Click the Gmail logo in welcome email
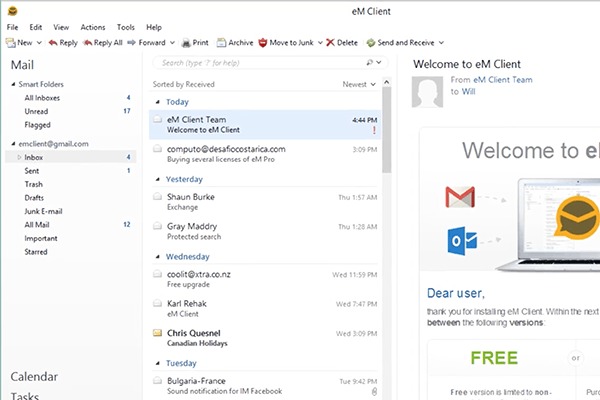This screenshot has height=400, width=600. click(x=460, y=197)
